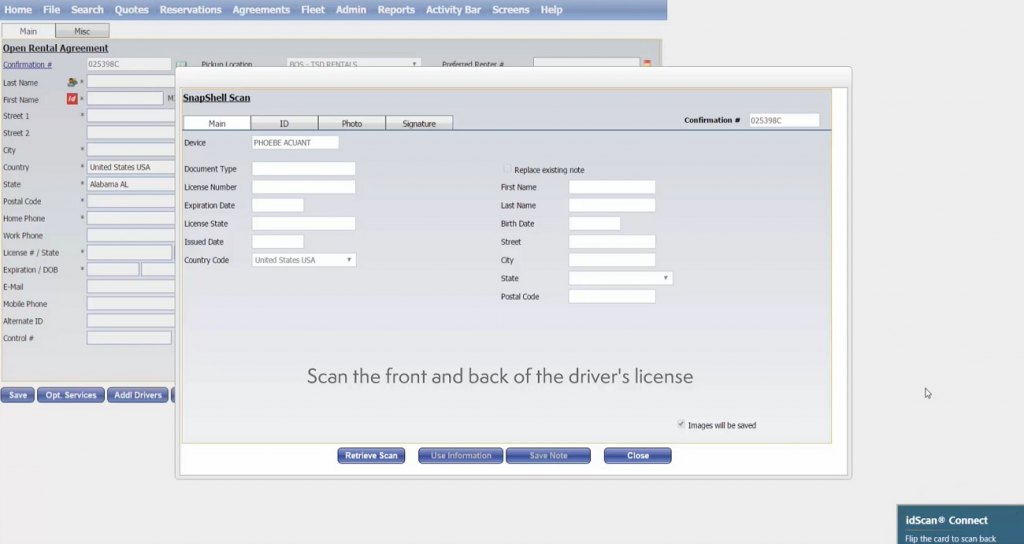Open the Search menu
Screen dimensions: 1024x544
coord(88,10)
